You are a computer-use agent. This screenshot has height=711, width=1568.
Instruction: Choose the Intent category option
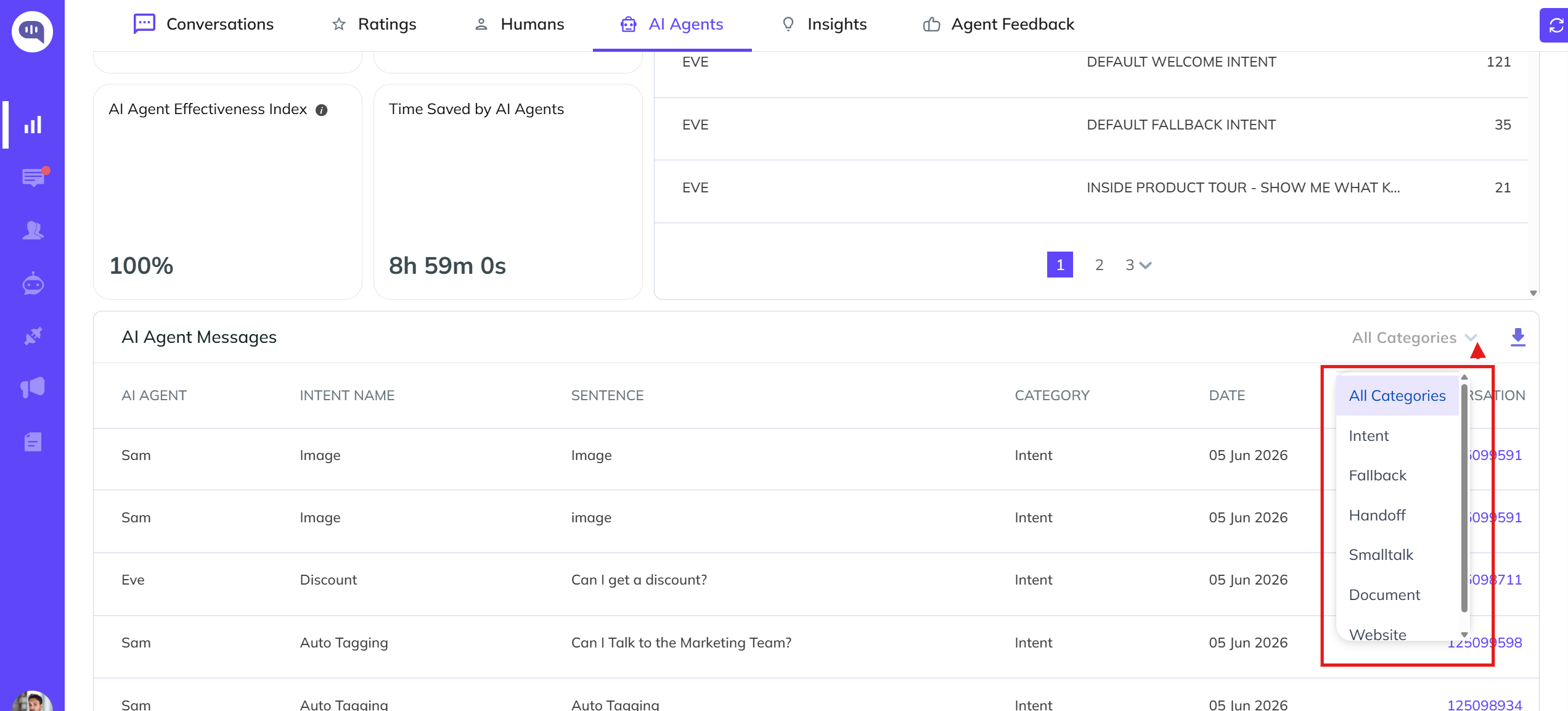coord(1397,436)
